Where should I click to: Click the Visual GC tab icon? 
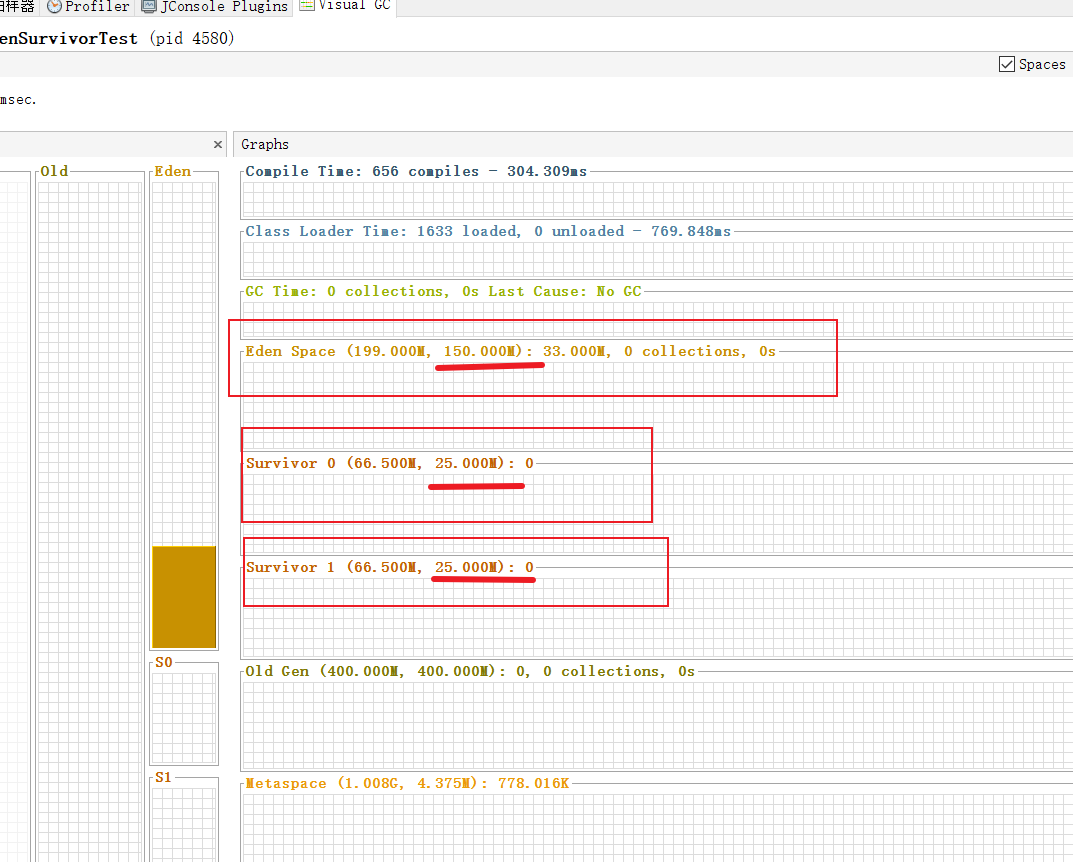[x=307, y=5]
